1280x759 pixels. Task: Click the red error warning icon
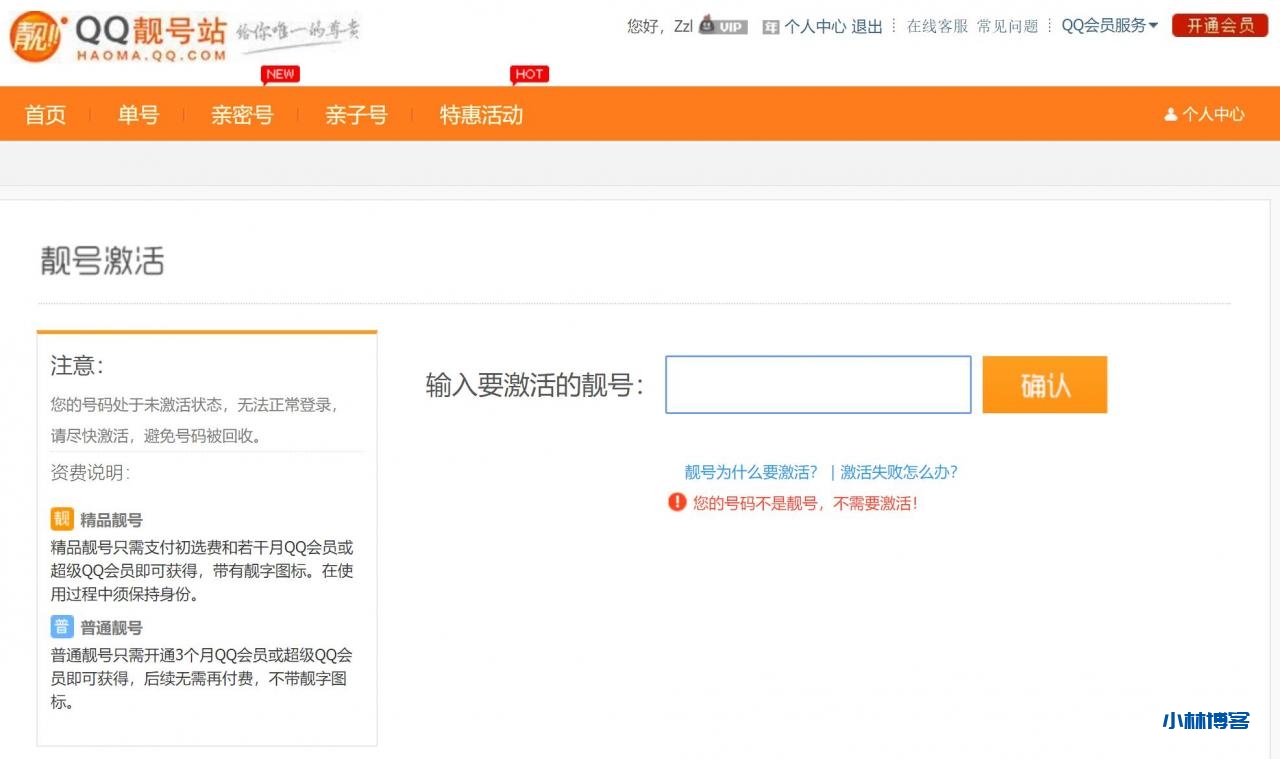(x=677, y=502)
